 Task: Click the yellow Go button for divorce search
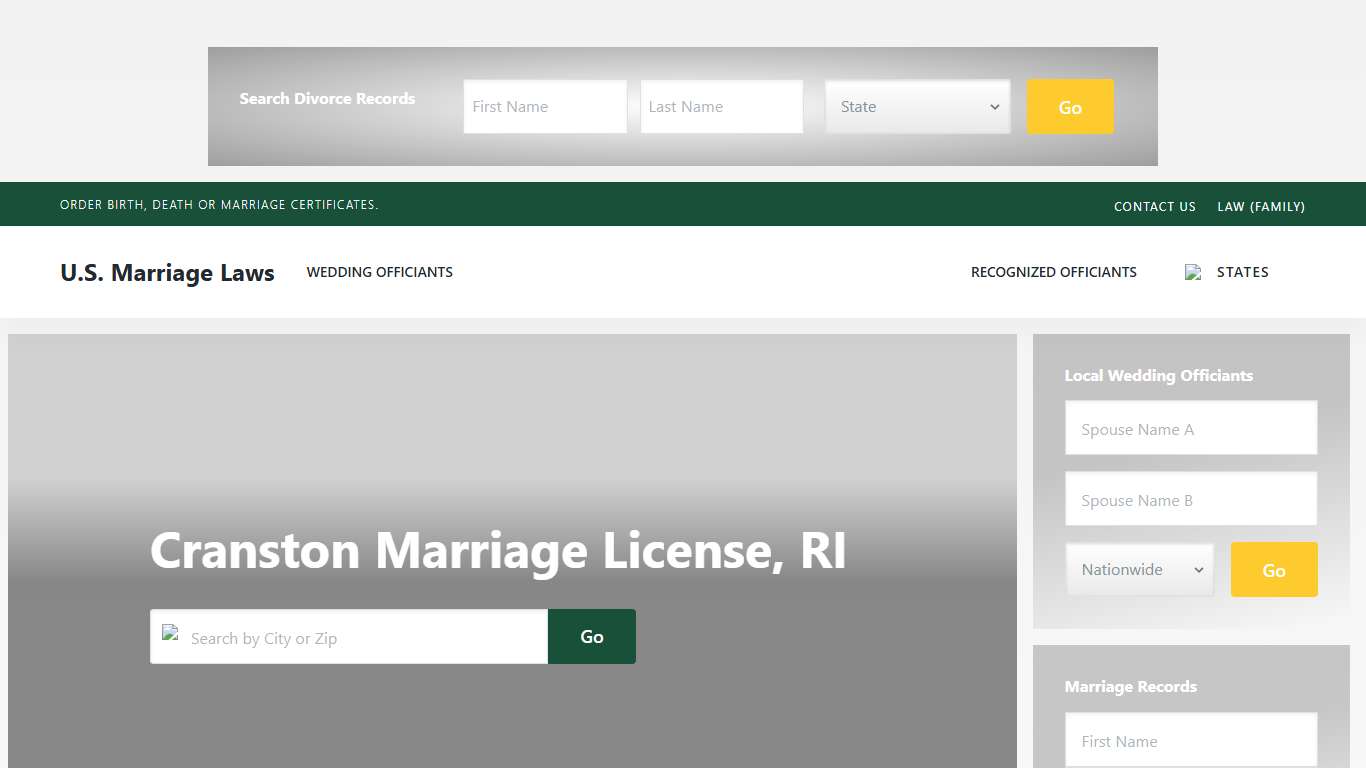coord(1069,106)
